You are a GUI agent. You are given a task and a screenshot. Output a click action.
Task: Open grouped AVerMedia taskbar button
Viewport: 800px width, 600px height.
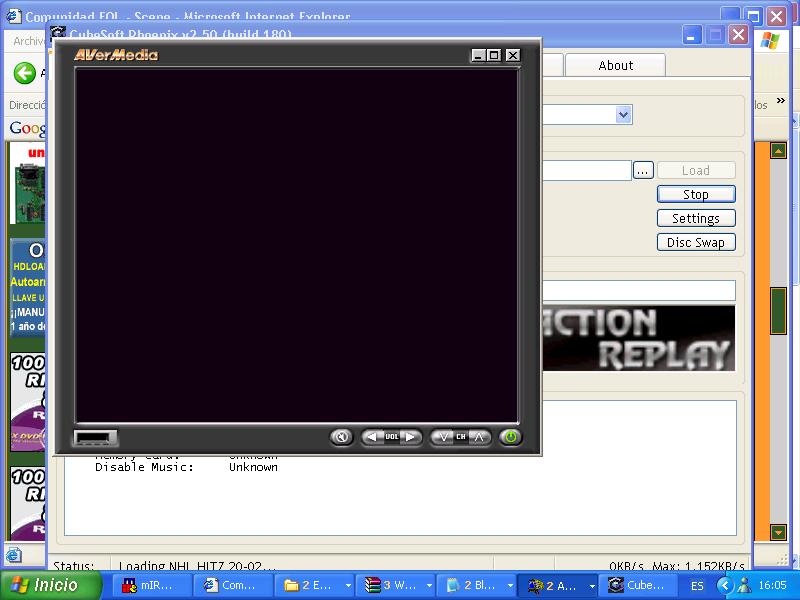point(557,585)
